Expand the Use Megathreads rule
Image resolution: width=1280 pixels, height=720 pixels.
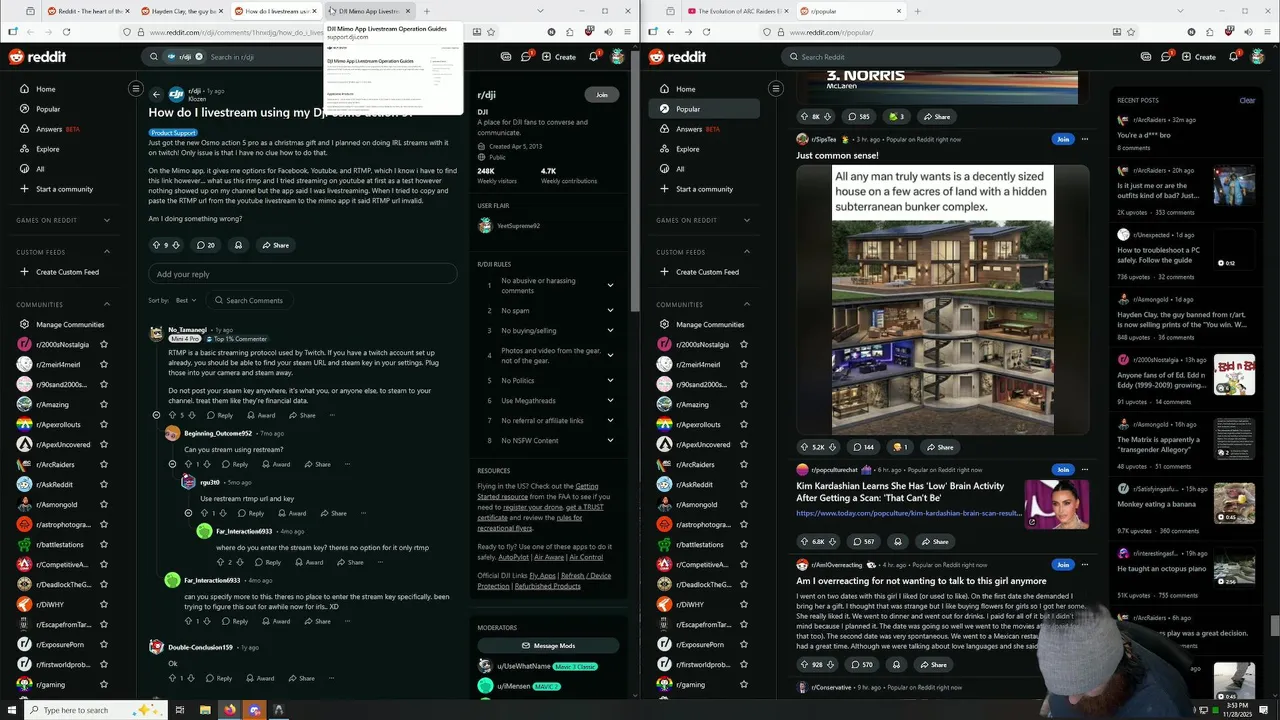click(x=610, y=401)
